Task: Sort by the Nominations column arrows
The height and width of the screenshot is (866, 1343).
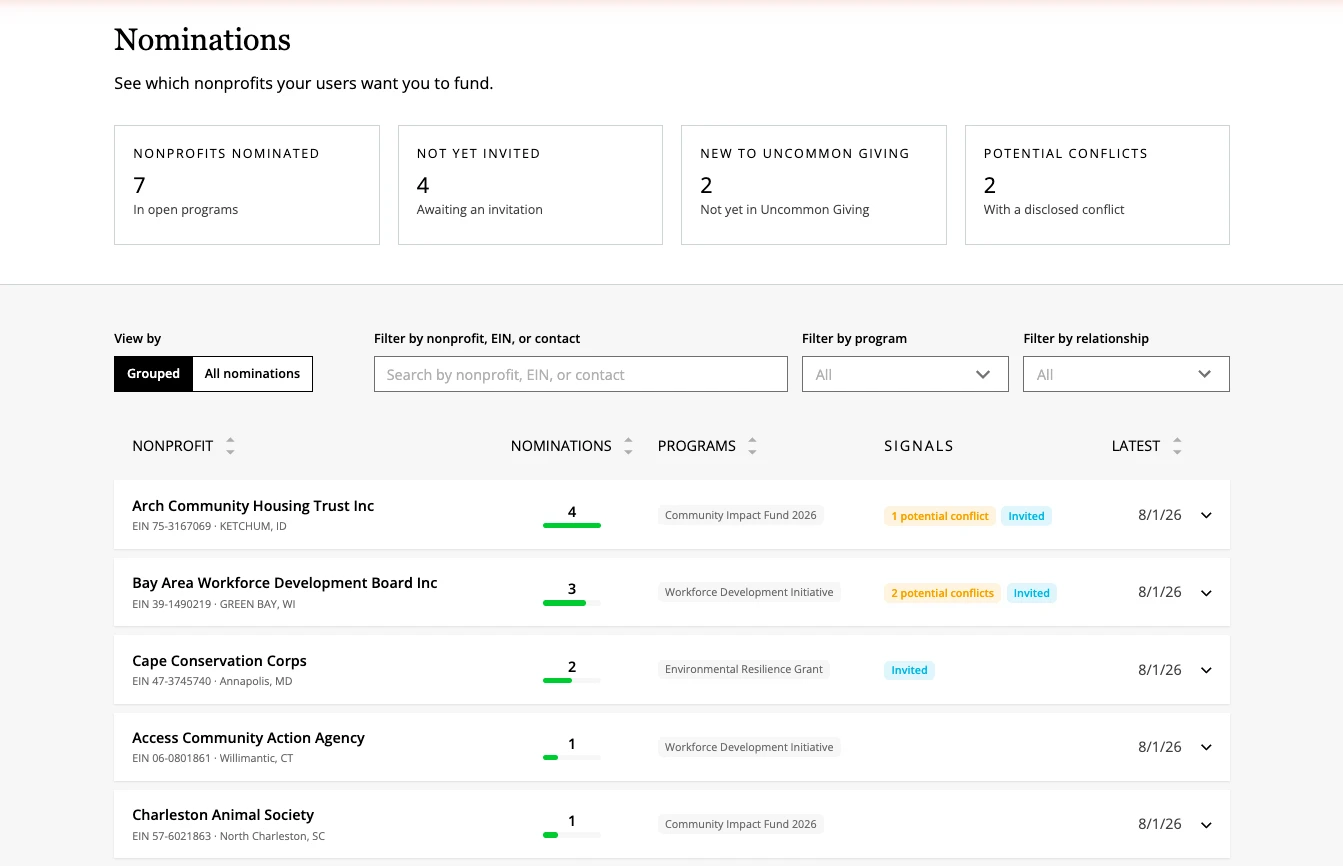Action: tap(628, 446)
